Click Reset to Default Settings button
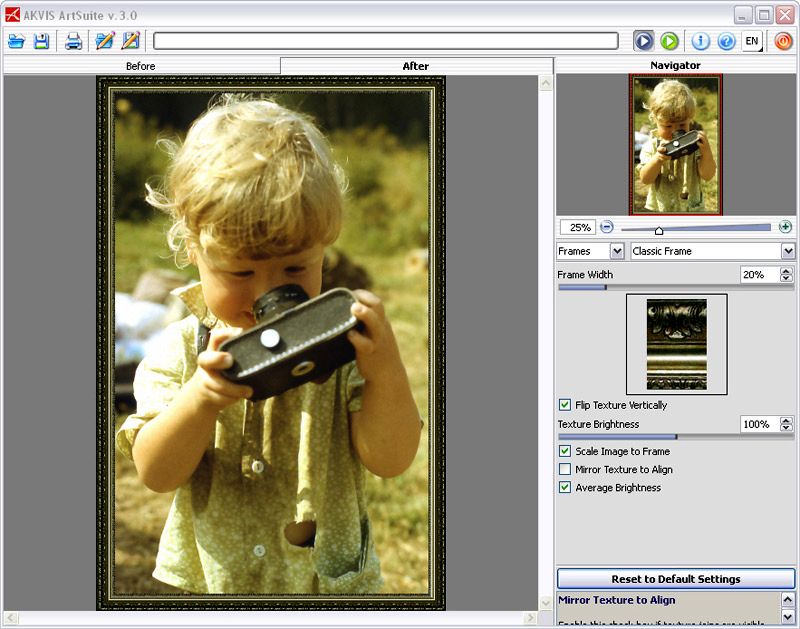The image size is (800, 629). [675, 579]
